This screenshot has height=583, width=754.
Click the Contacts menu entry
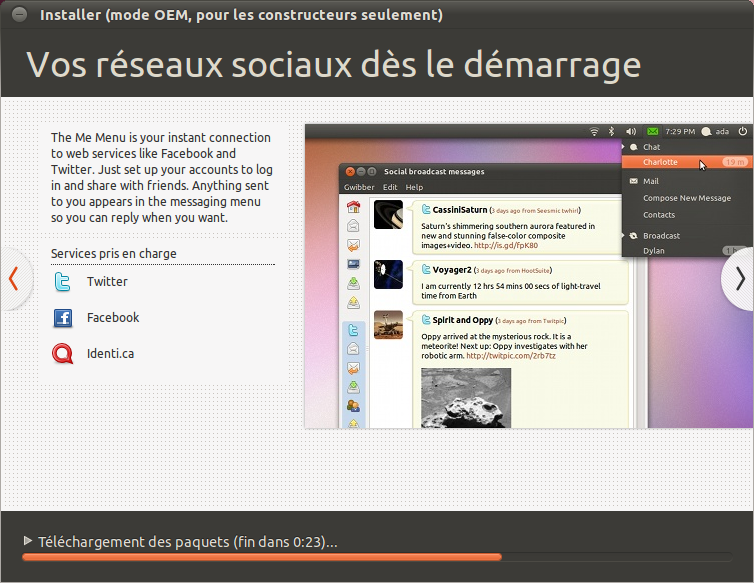coord(659,215)
